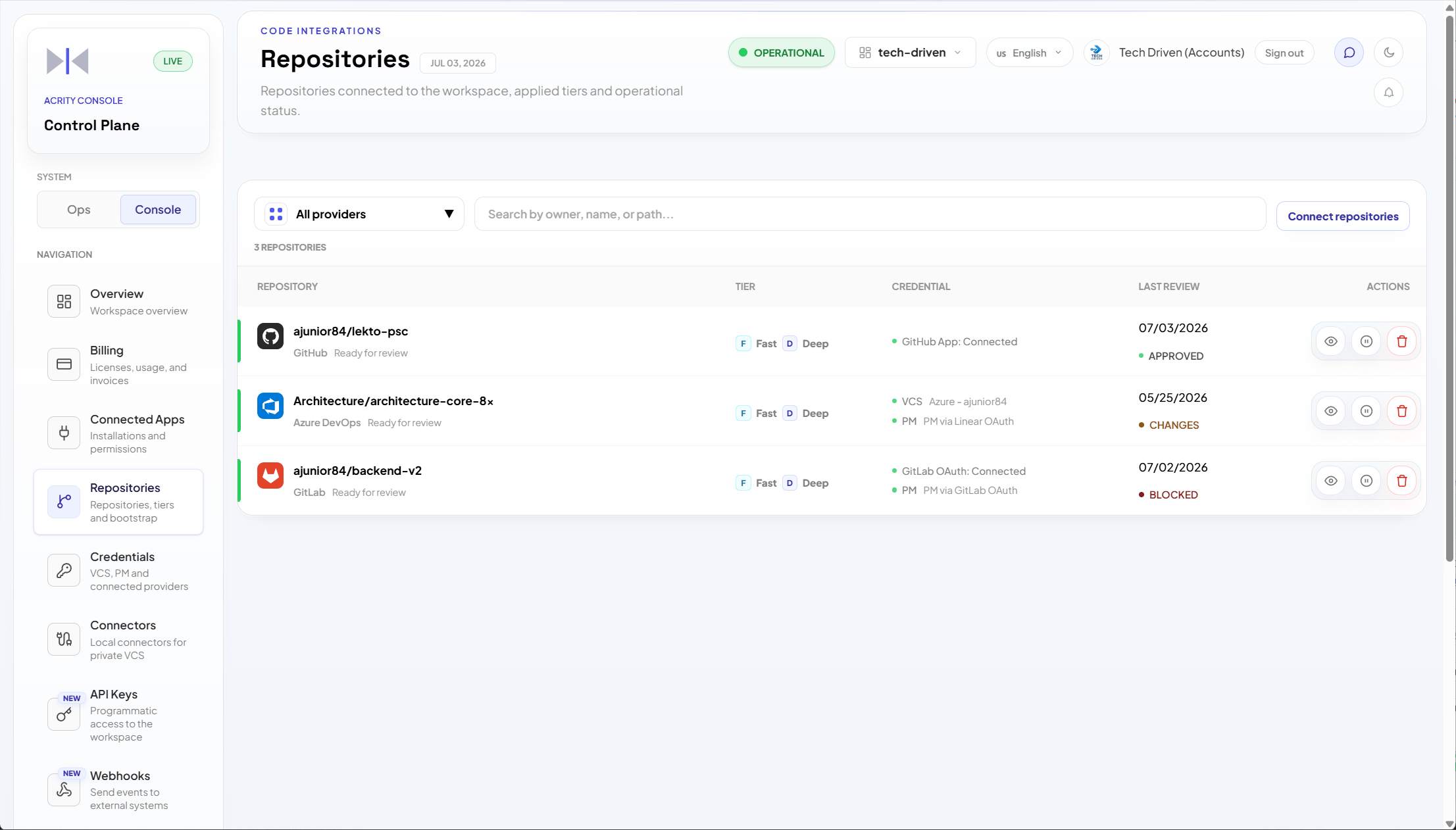Image resolution: width=1456 pixels, height=830 pixels.
Task: Pause reviews for architecture-core-8x
Action: 1367,411
